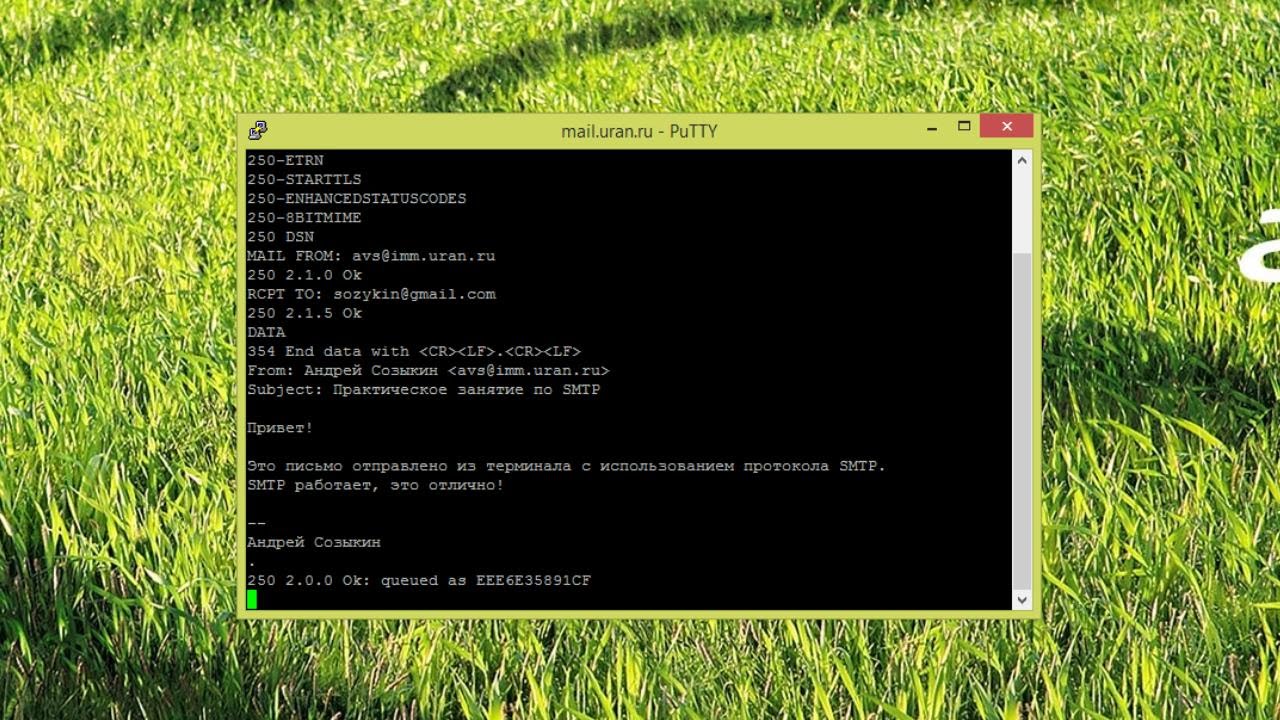Click the scrollbar down arrow
The width and height of the screenshot is (1280, 720).
[x=1022, y=599]
